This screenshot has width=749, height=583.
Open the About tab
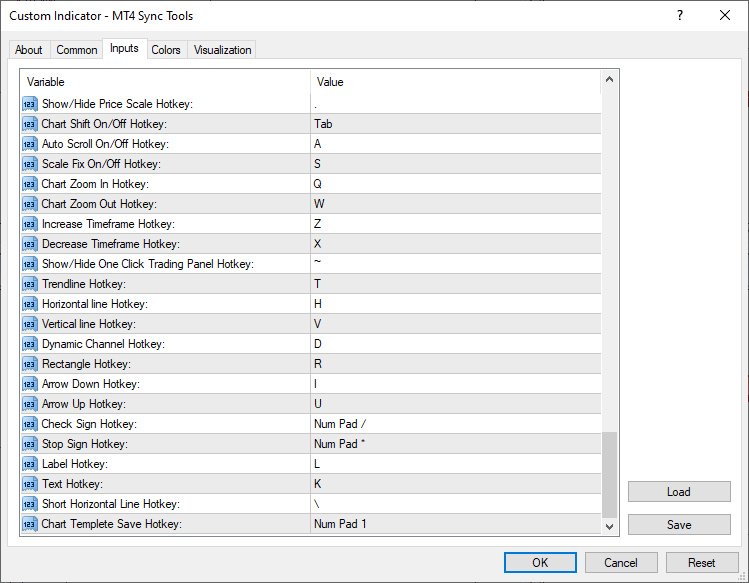29,50
